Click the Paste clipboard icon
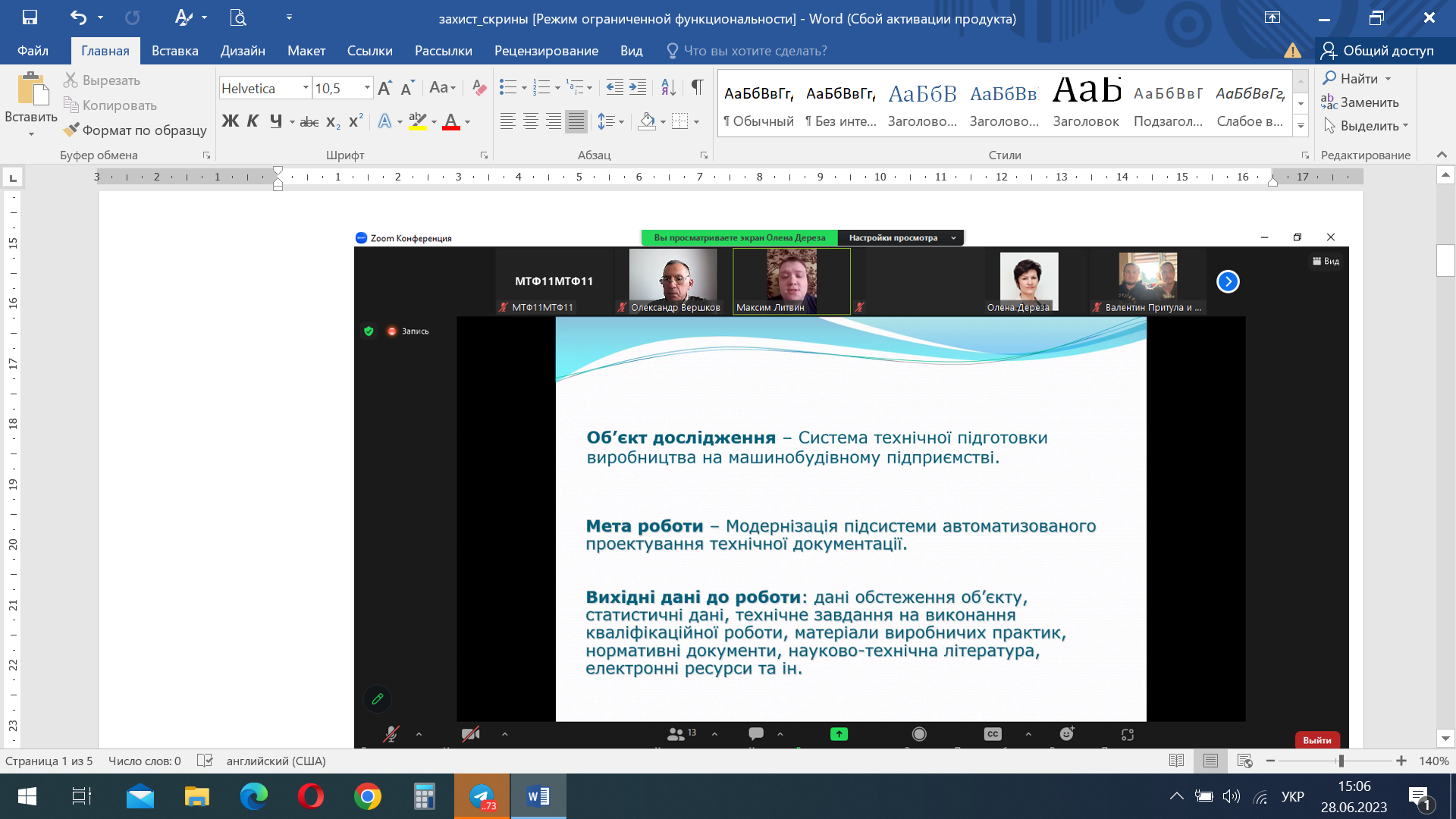The width and height of the screenshot is (1456, 819). [x=31, y=91]
